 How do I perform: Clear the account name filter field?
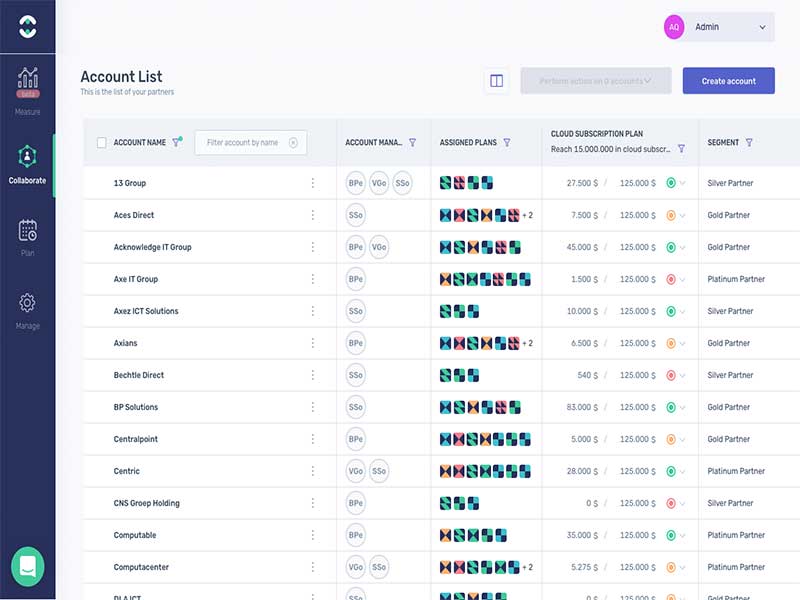[293, 143]
